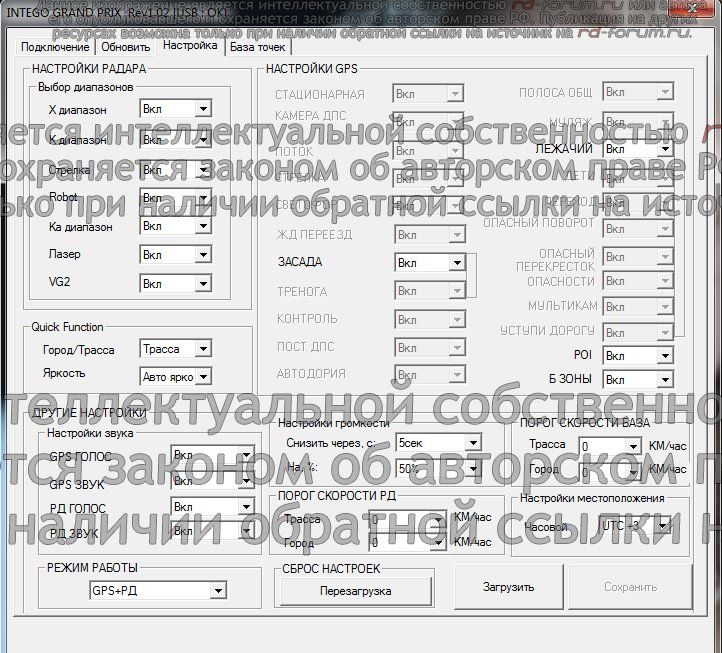The height and width of the screenshot is (653, 722).
Task: Open the Город/Трасса dropdown
Action: pyautogui.click(x=175, y=349)
